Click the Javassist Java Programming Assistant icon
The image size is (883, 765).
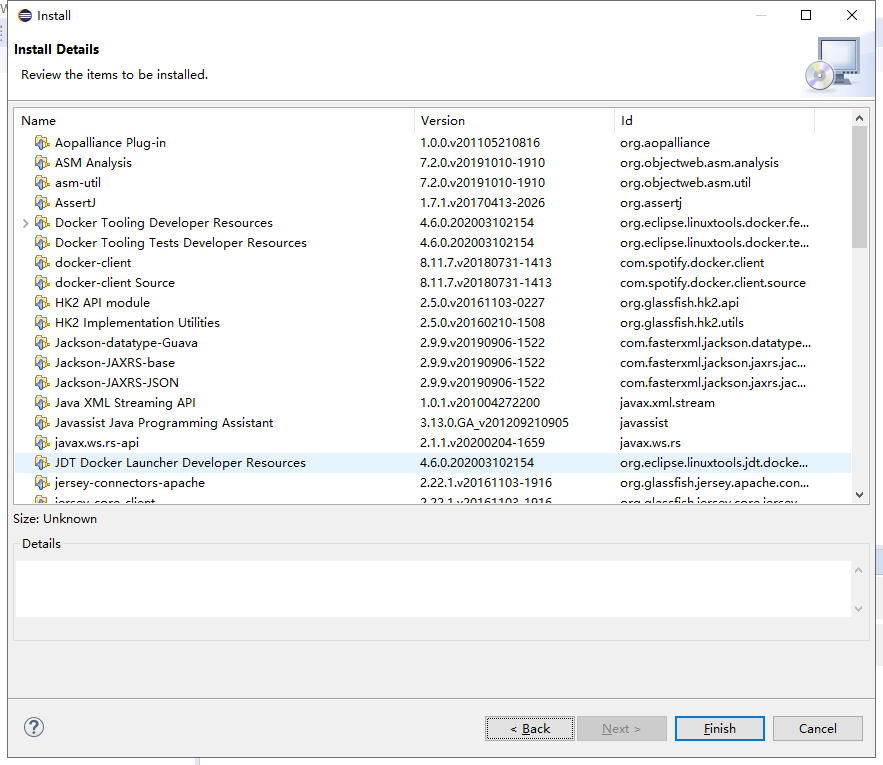coord(42,422)
